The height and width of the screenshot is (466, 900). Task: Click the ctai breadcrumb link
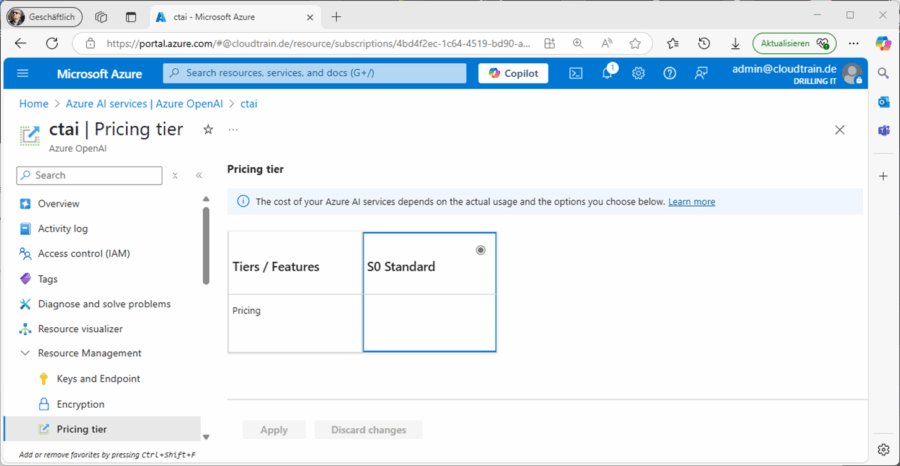pos(249,104)
